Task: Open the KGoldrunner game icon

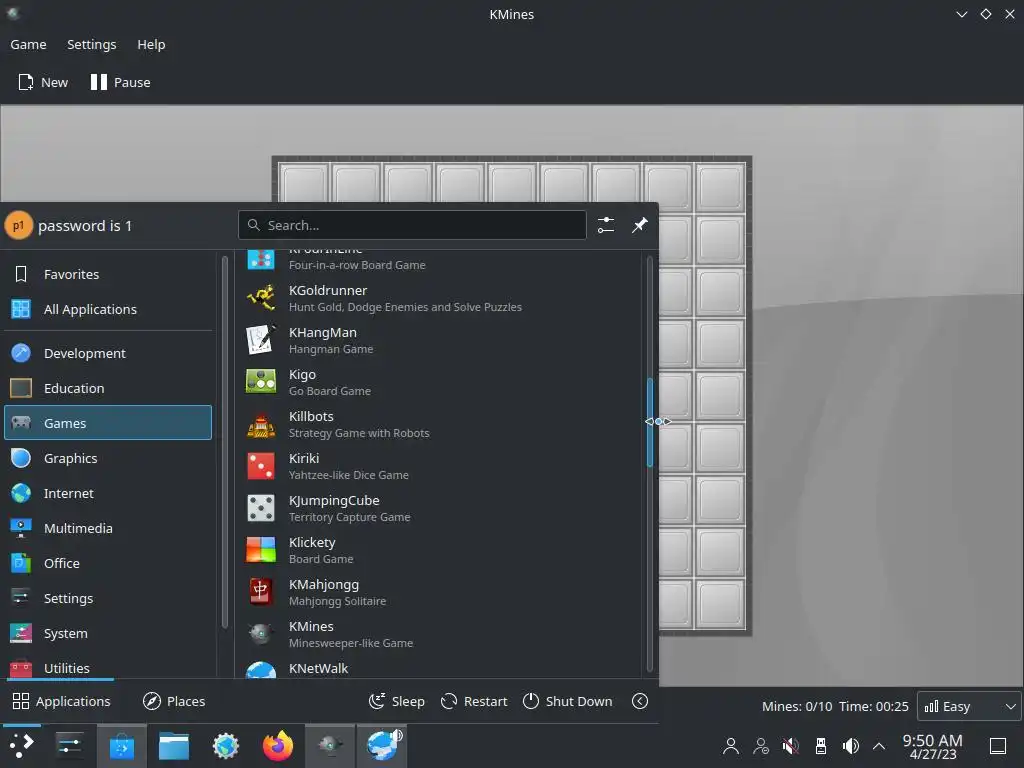Action: tap(261, 298)
